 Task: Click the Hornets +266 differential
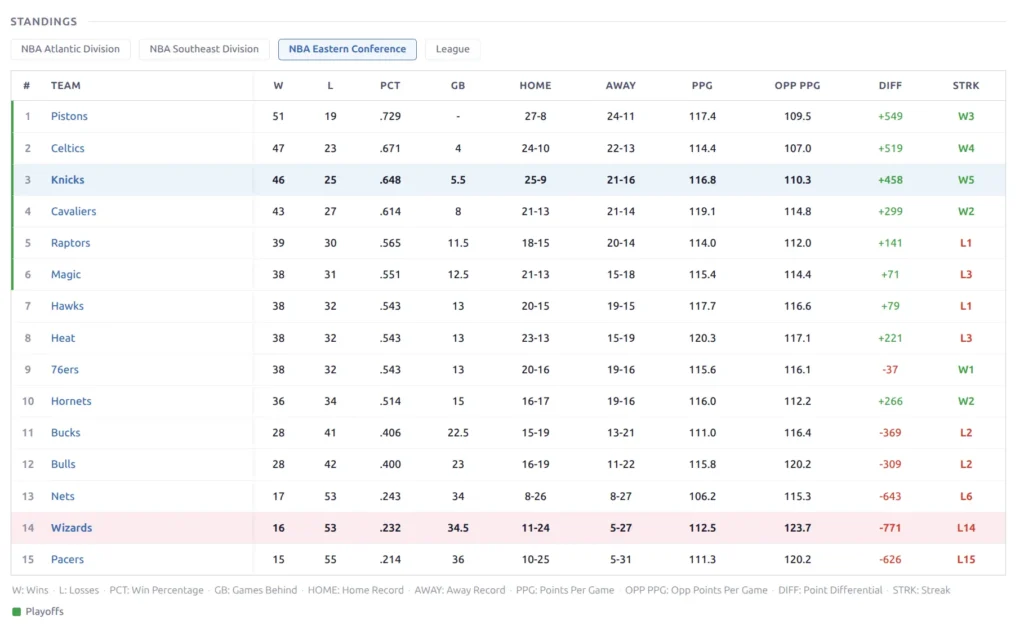click(890, 402)
